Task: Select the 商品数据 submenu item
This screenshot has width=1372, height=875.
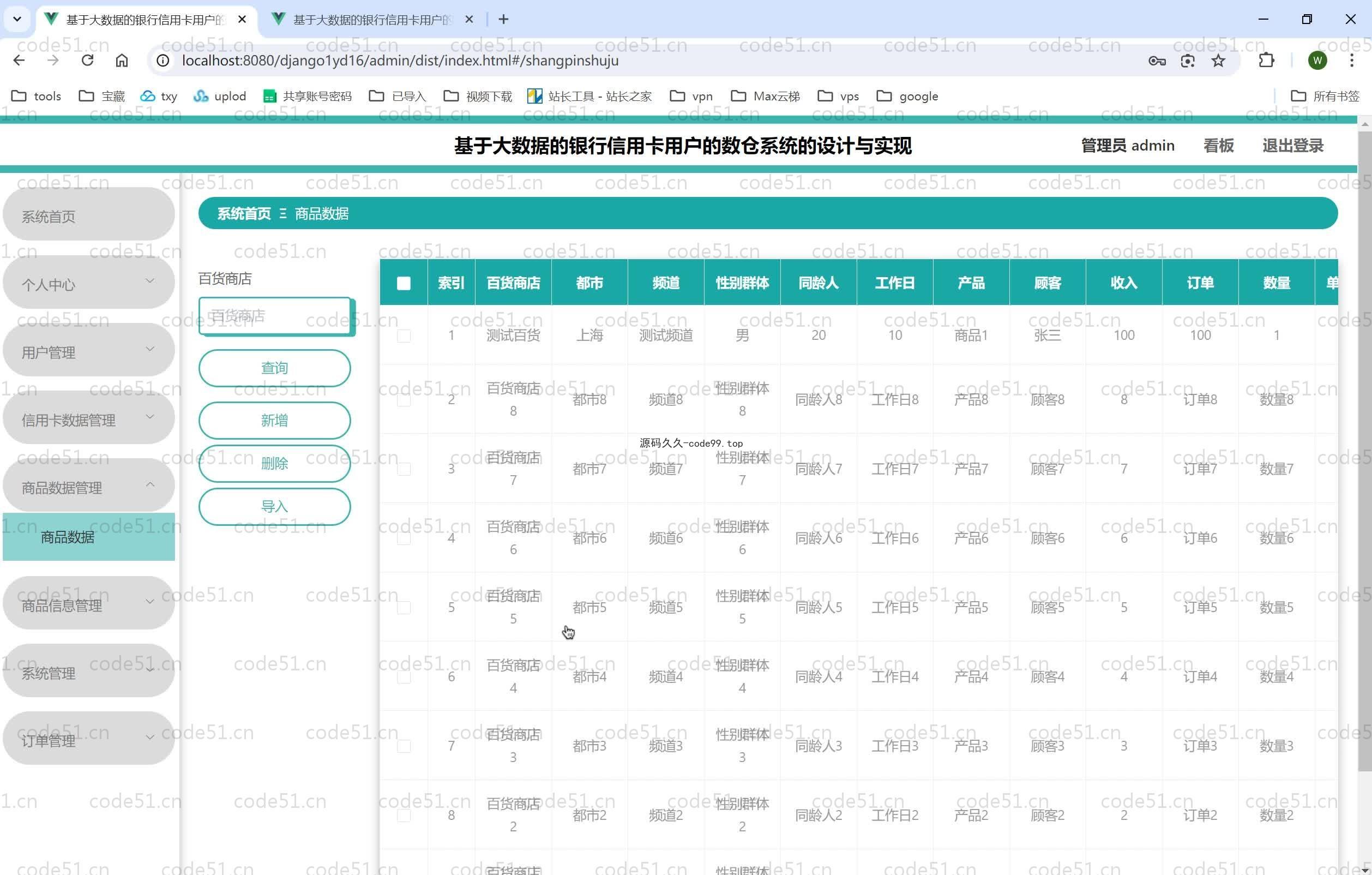Action: tap(89, 537)
